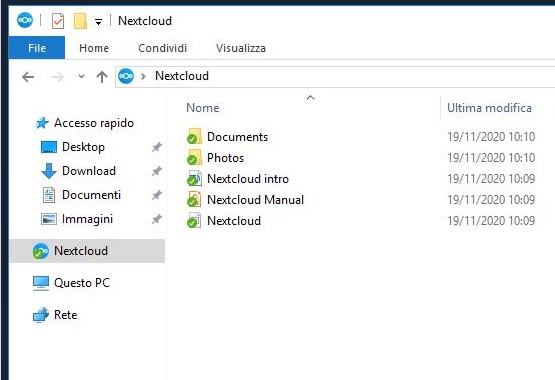This screenshot has height=380, width=555.
Task: Open the File menu
Action: click(x=37, y=48)
